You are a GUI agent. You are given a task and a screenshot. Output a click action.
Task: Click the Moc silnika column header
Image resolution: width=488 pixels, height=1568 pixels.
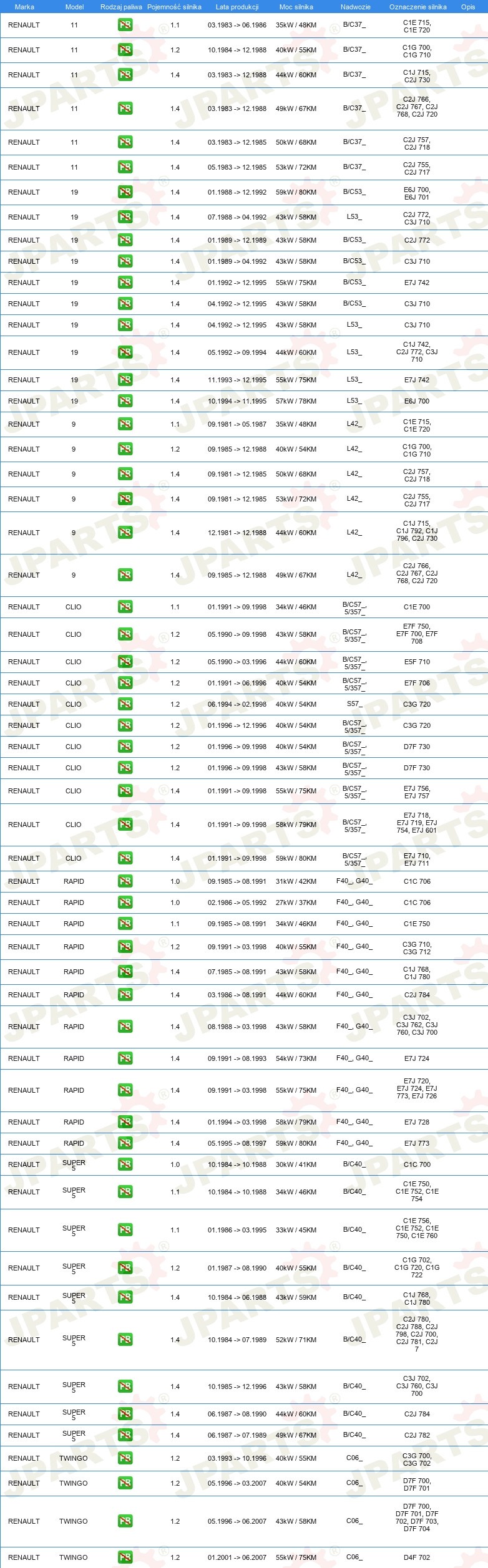pos(296,7)
